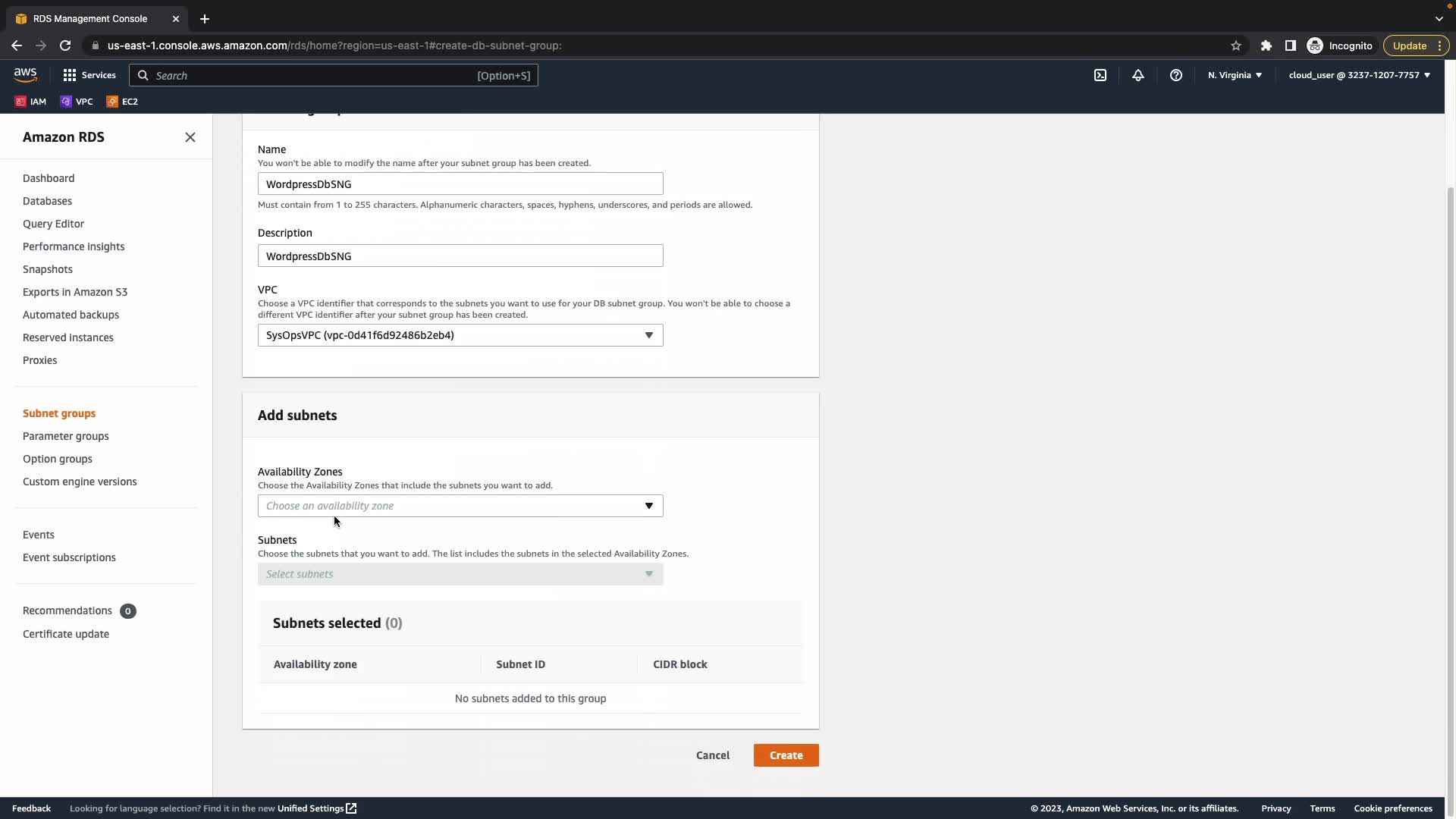Open Databases in the RDS sidebar
Viewport: 1456px width, 819px height.
pyautogui.click(x=47, y=201)
